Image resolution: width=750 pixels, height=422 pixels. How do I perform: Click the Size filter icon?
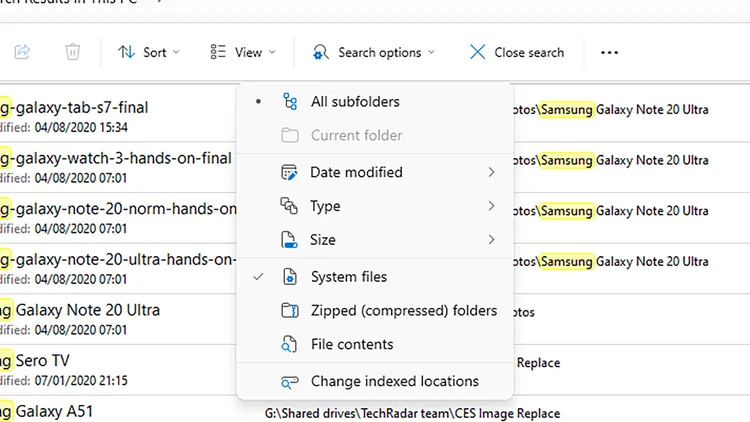click(x=290, y=240)
